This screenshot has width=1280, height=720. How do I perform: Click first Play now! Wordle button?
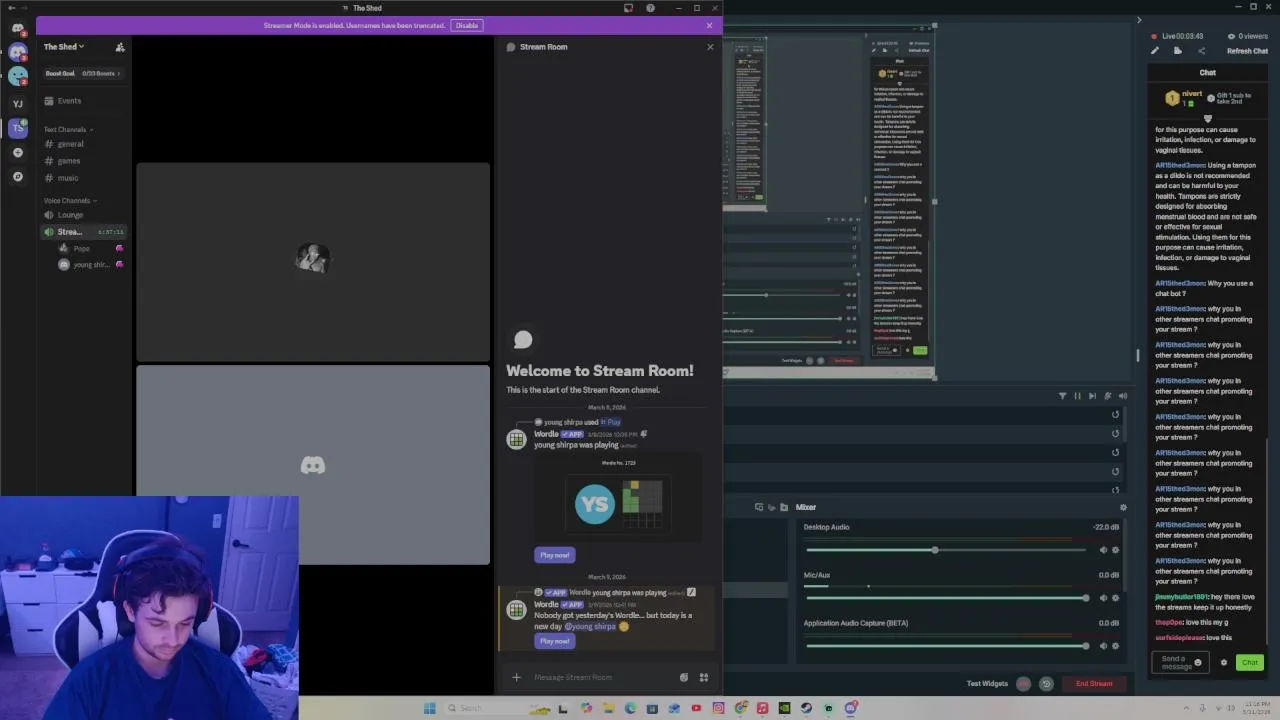coord(555,555)
